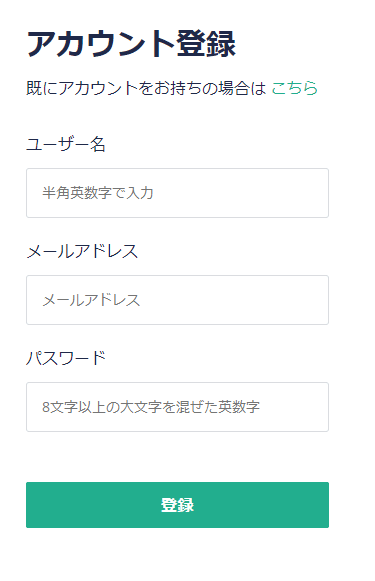
Task: Click the メールアドレス field label
Action: point(82,251)
